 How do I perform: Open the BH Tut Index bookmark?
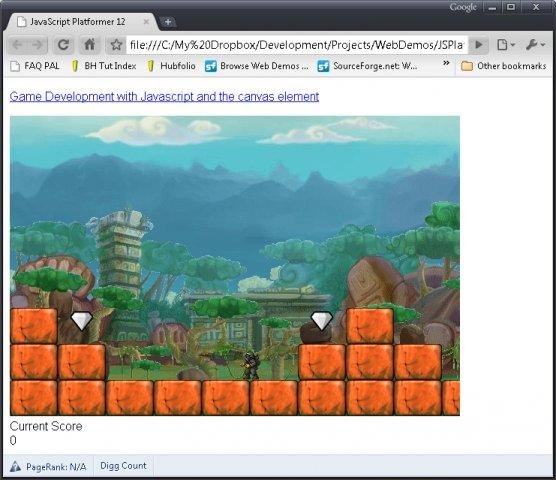click(104, 66)
